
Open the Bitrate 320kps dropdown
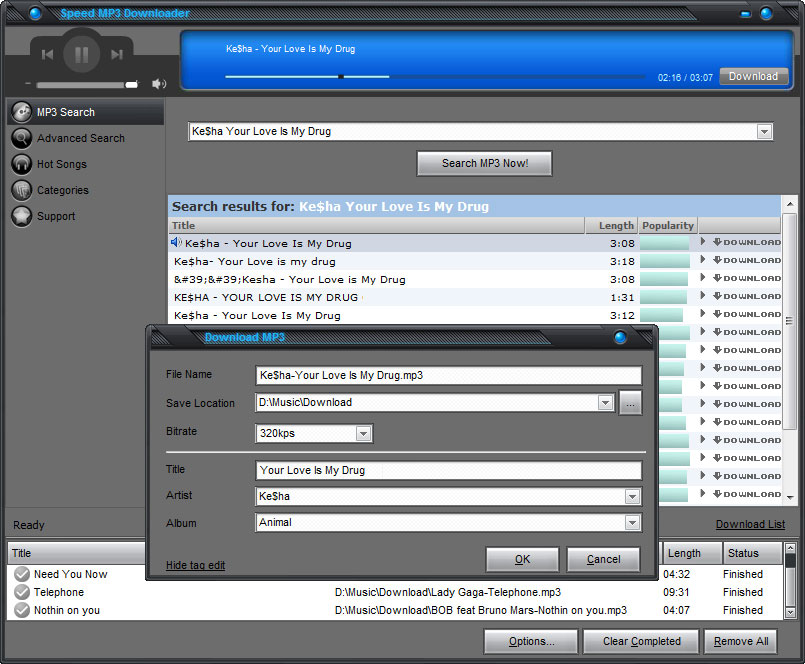tap(363, 433)
